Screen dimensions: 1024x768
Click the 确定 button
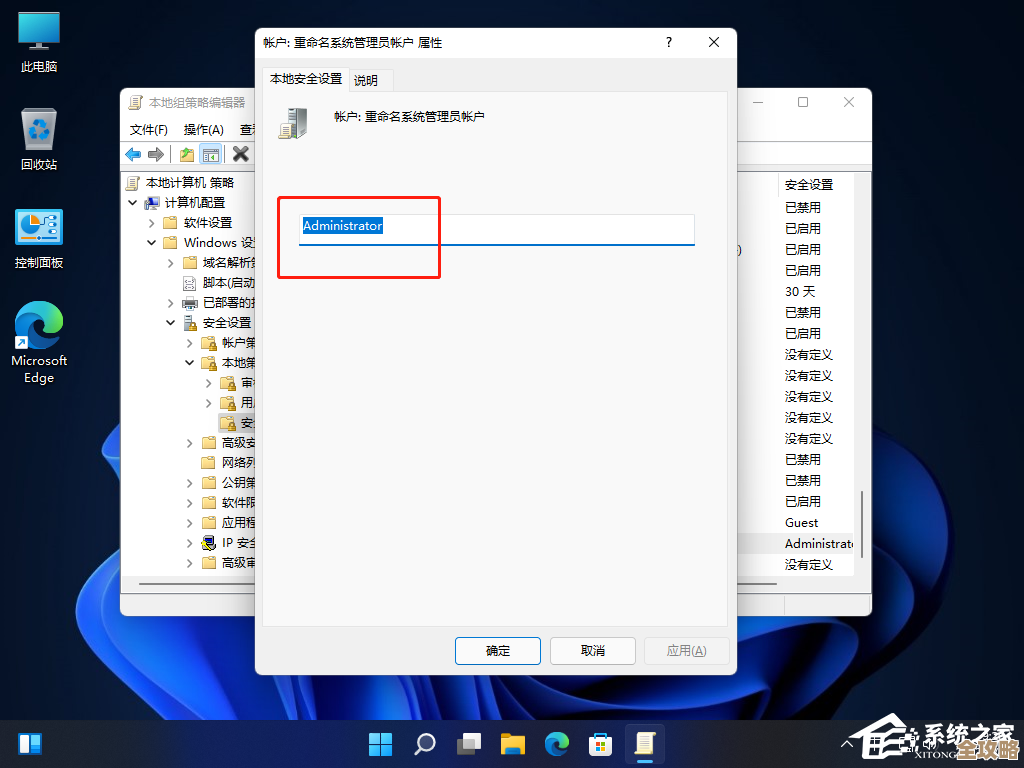(x=497, y=650)
